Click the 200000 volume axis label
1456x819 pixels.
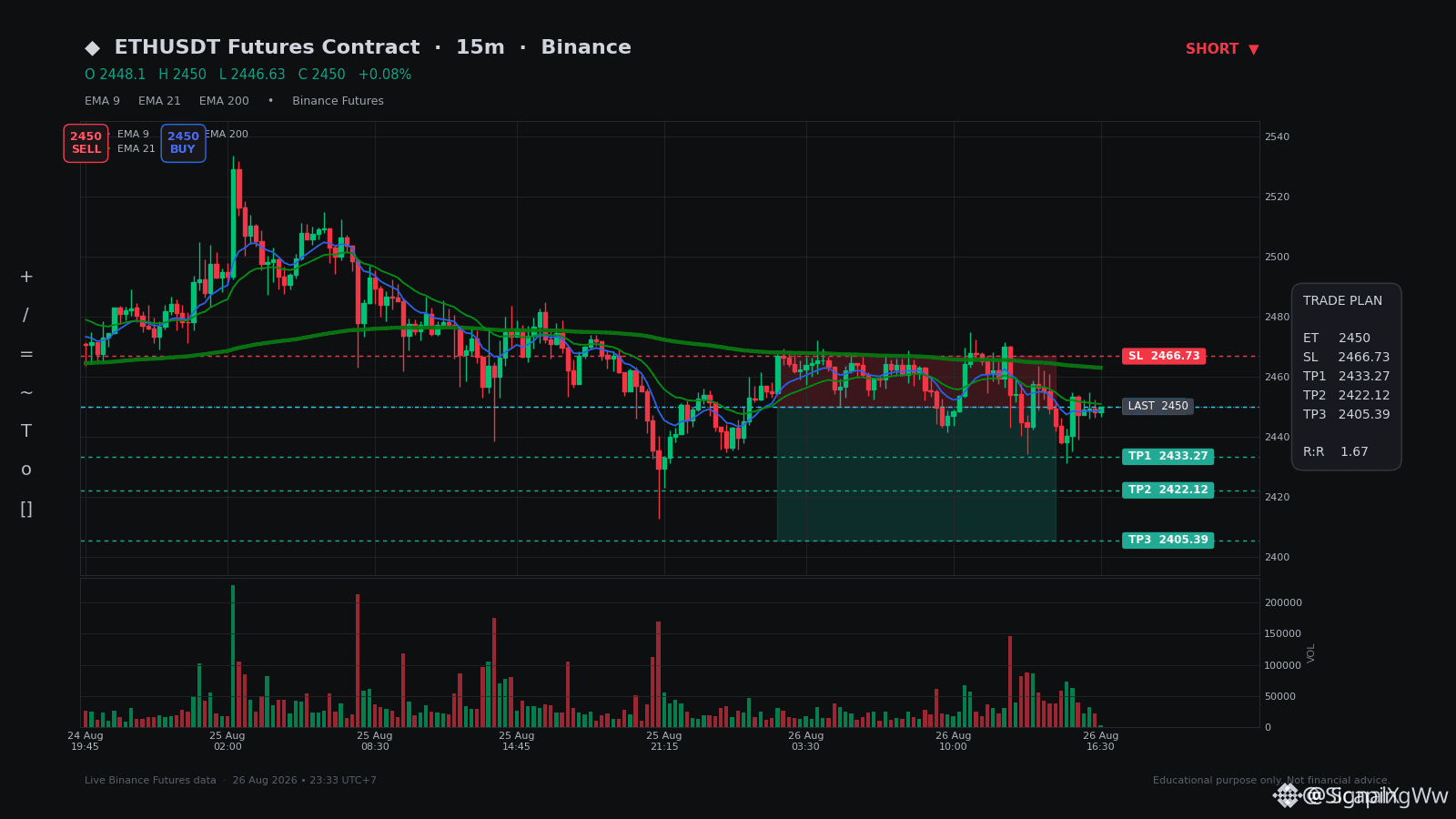1283,602
